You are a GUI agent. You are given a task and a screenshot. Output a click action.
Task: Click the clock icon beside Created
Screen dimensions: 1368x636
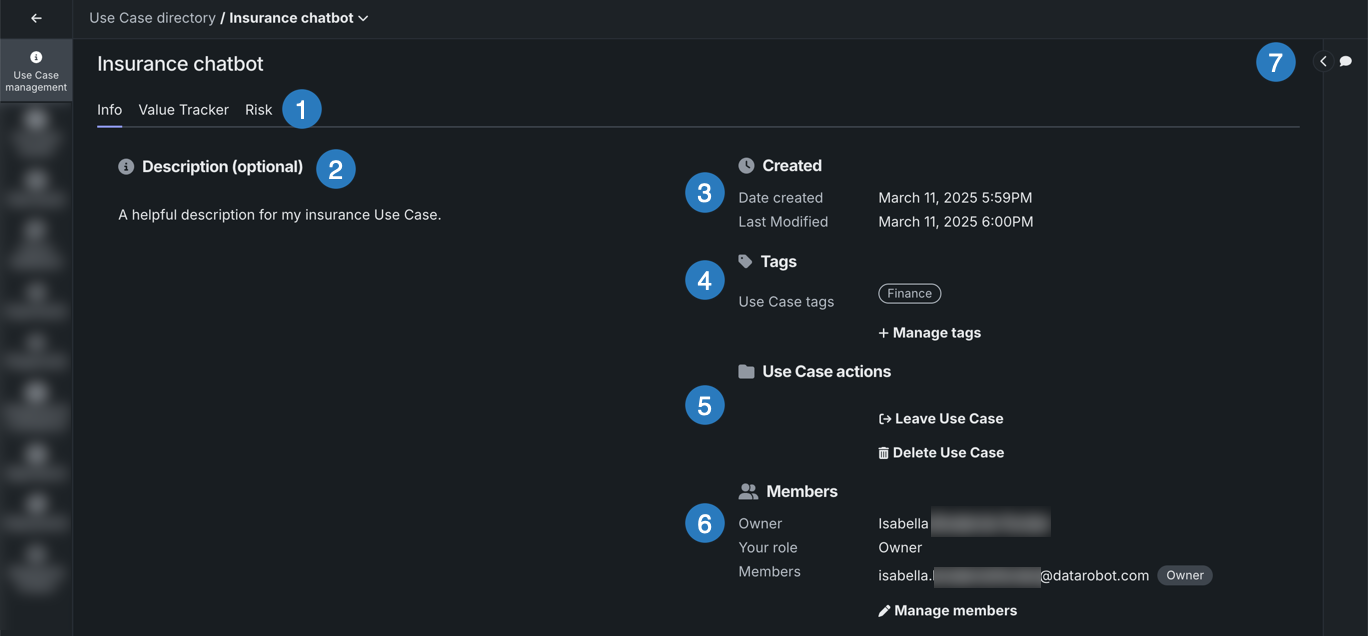746,166
